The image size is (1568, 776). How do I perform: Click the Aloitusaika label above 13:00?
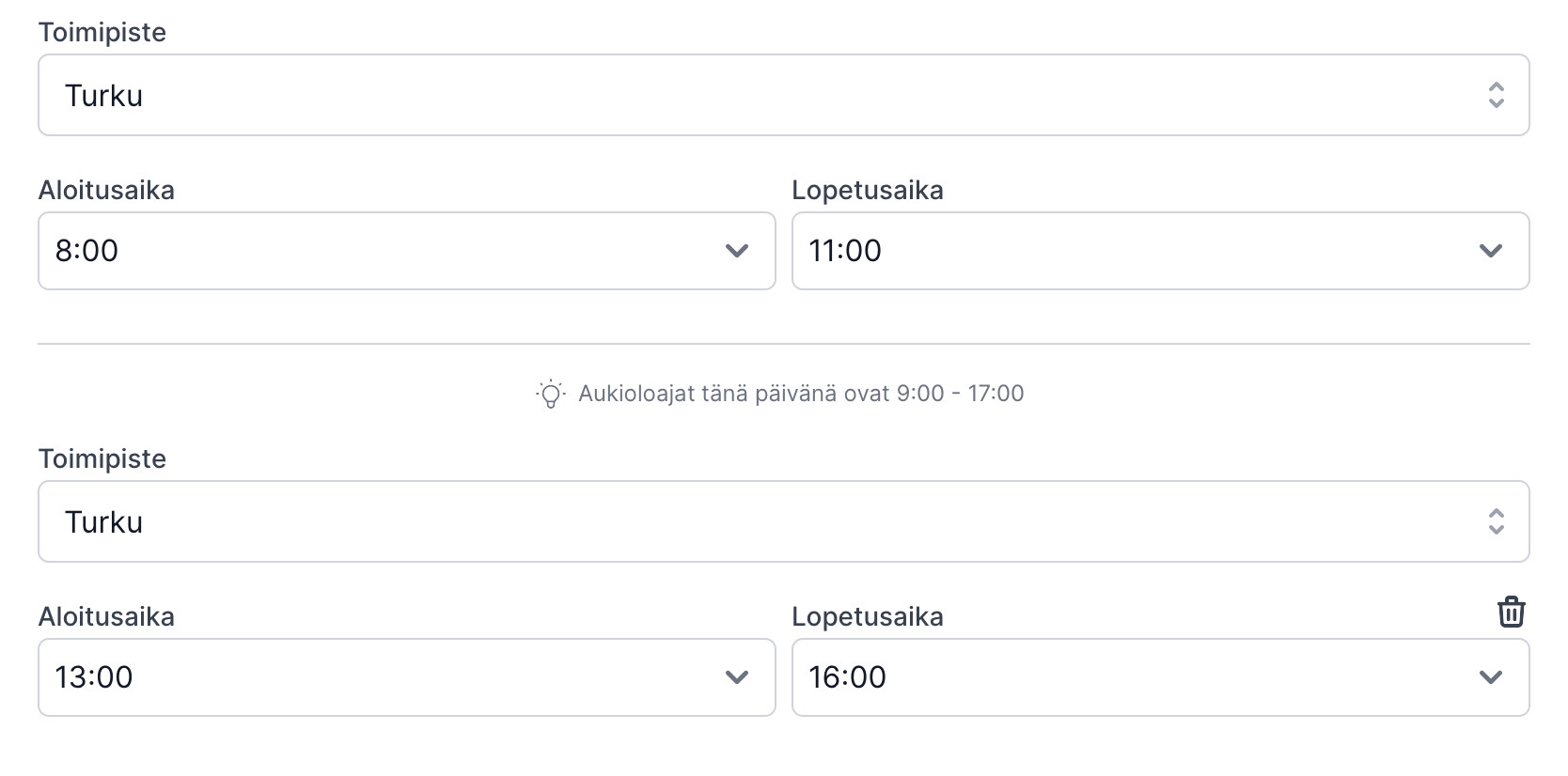coord(106,616)
